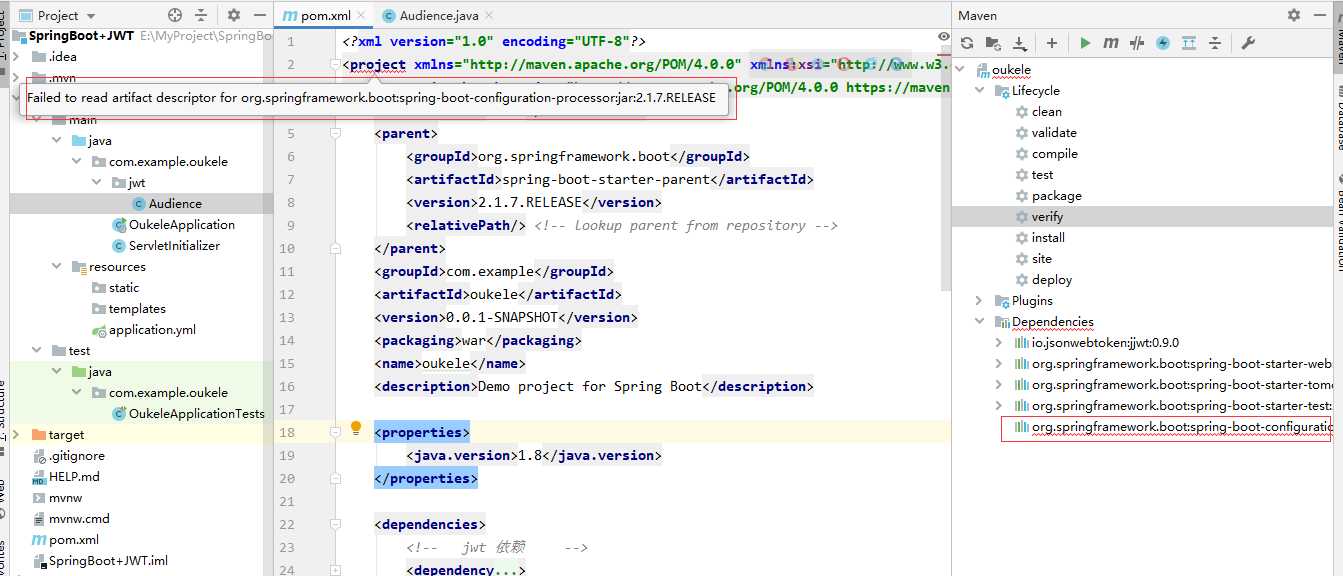The image size is (1343, 576).
Task: Expand the Plugins node in Maven
Action: (x=979, y=301)
